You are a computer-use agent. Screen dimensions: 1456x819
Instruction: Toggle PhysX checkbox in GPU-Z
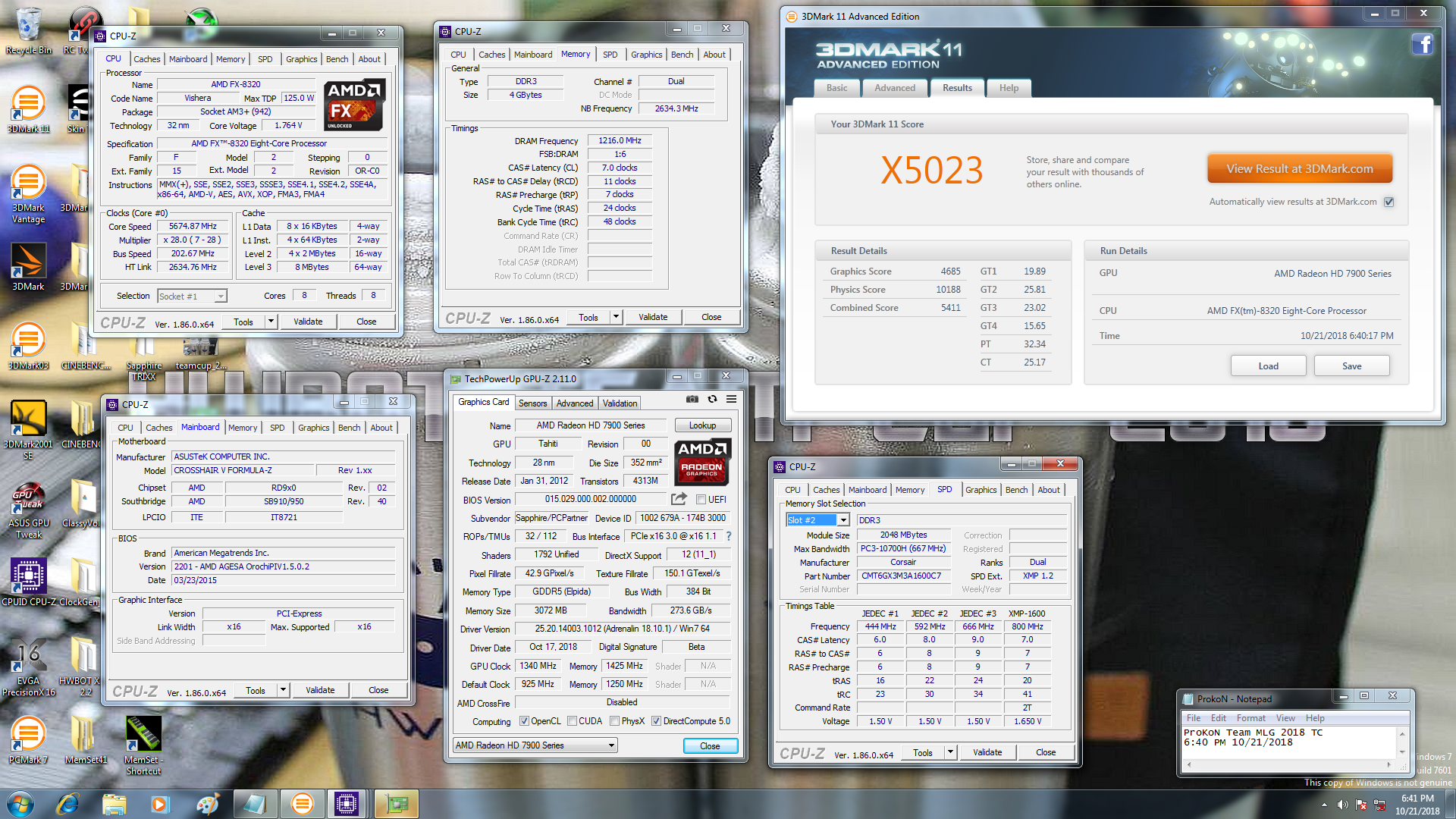[614, 721]
